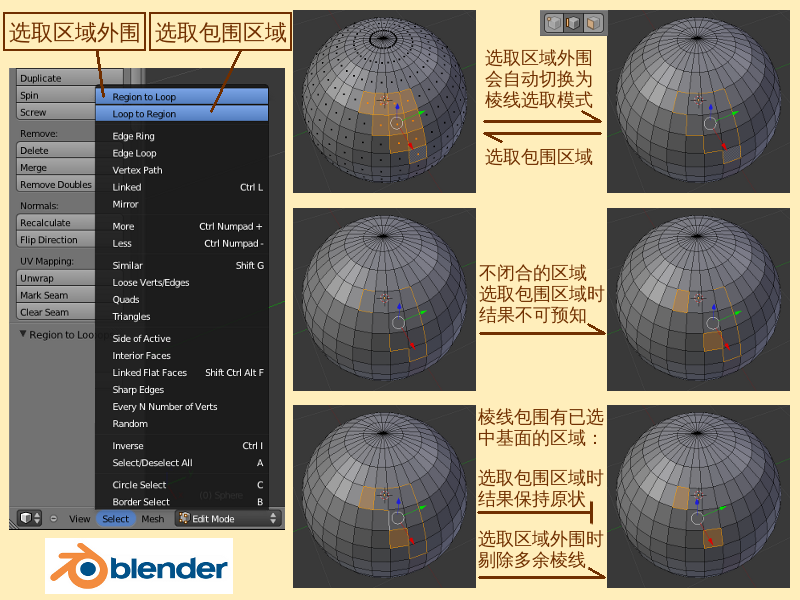Image resolution: width=800 pixels, height=600 pixels.
Task: Choose Interior Faces menu item
Action: (x=182, y=356)
